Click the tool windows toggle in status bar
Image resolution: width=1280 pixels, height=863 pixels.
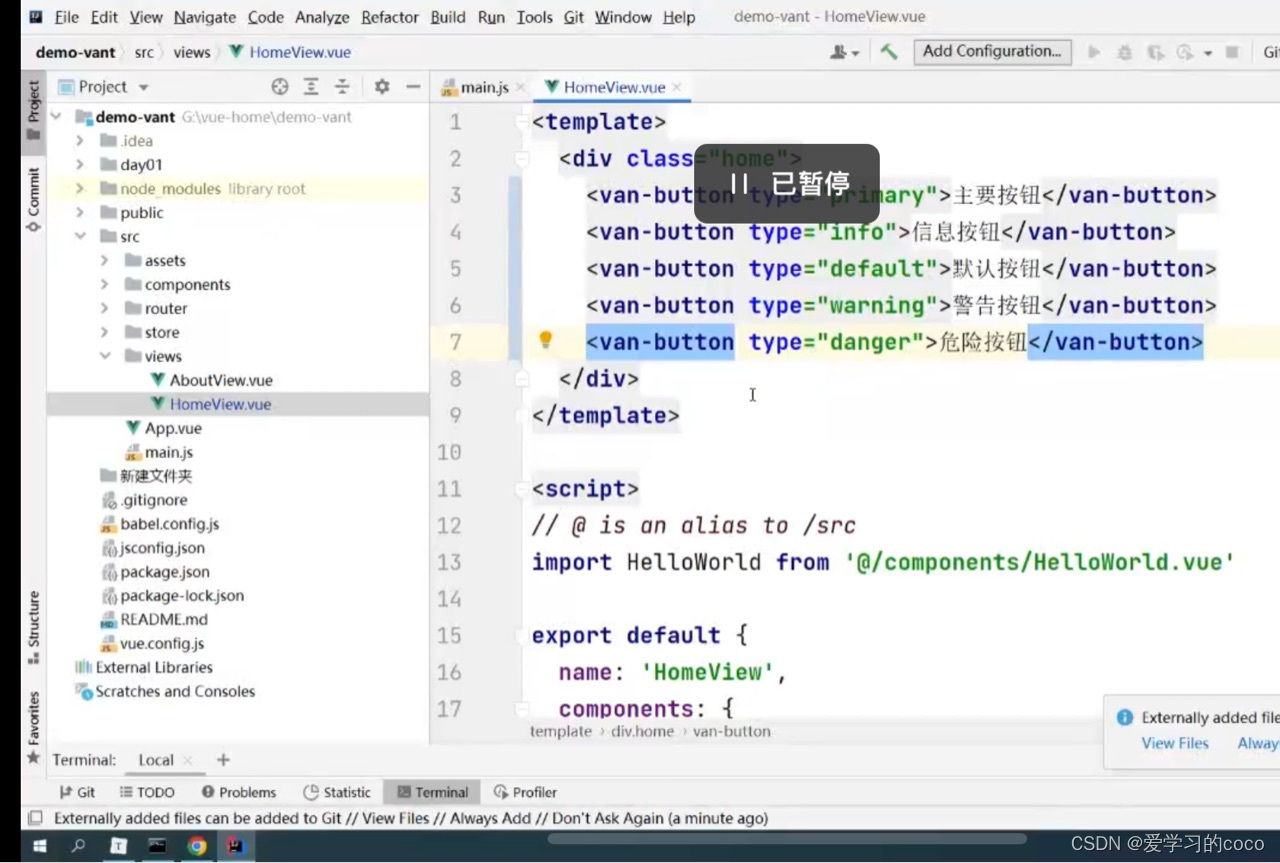[x=35, y=818]
